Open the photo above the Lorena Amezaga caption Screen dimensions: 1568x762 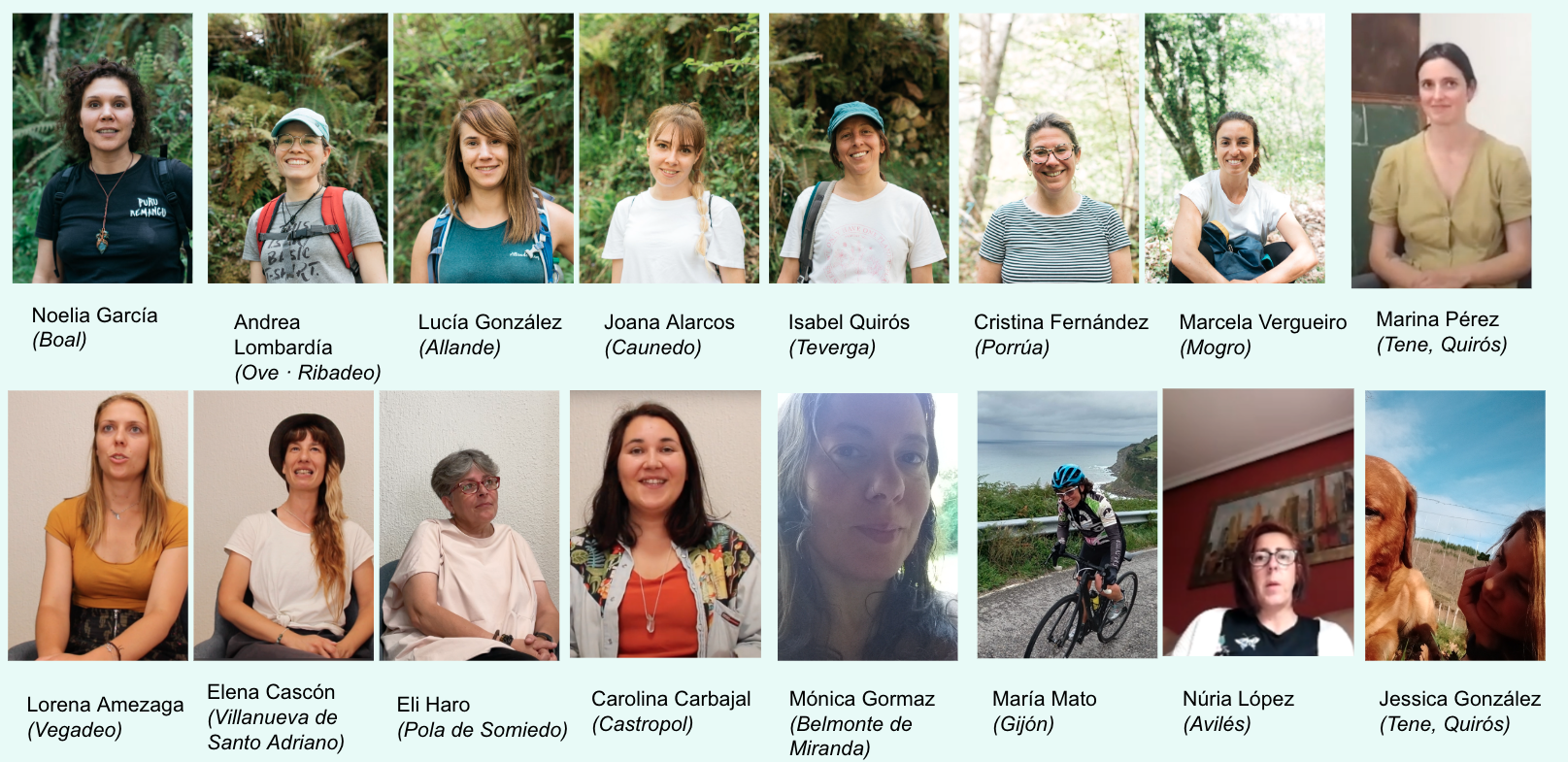(x=98, y=525)
